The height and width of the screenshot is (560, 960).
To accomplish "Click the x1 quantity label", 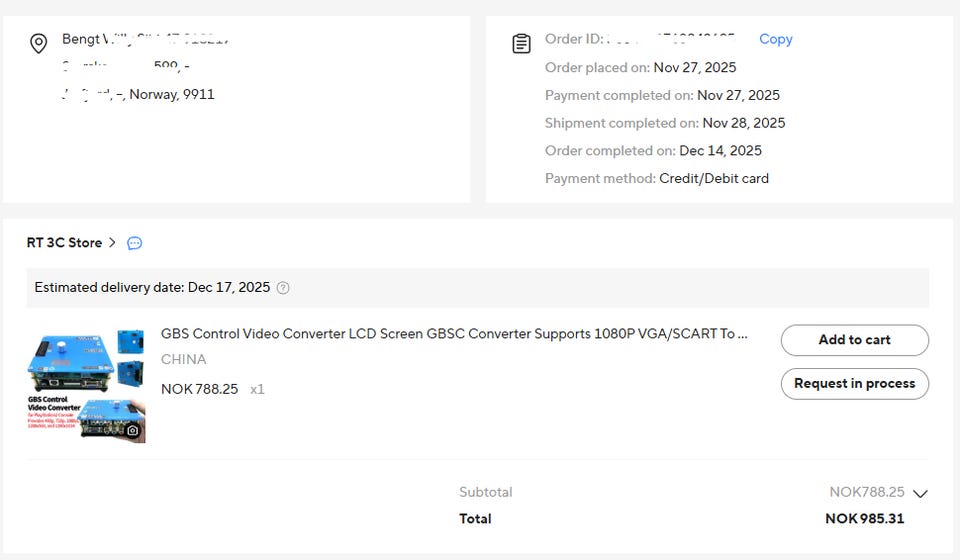I will pyautogui.click(x=257, y=389).
